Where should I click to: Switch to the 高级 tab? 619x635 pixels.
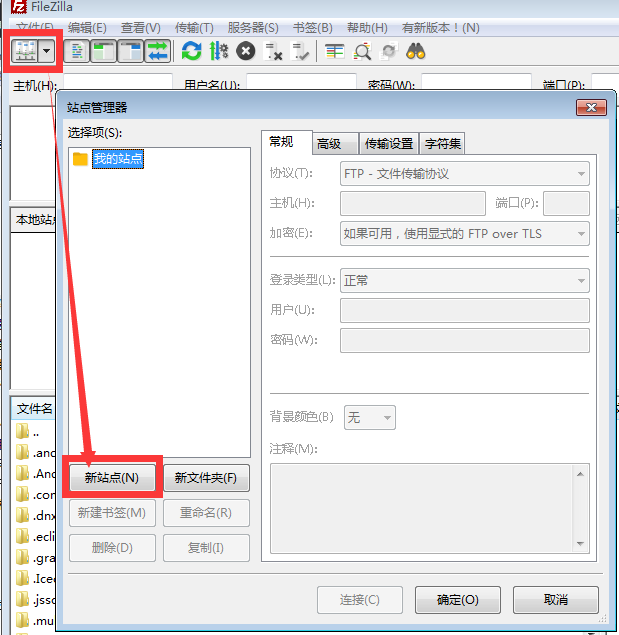tap(335, 143)
